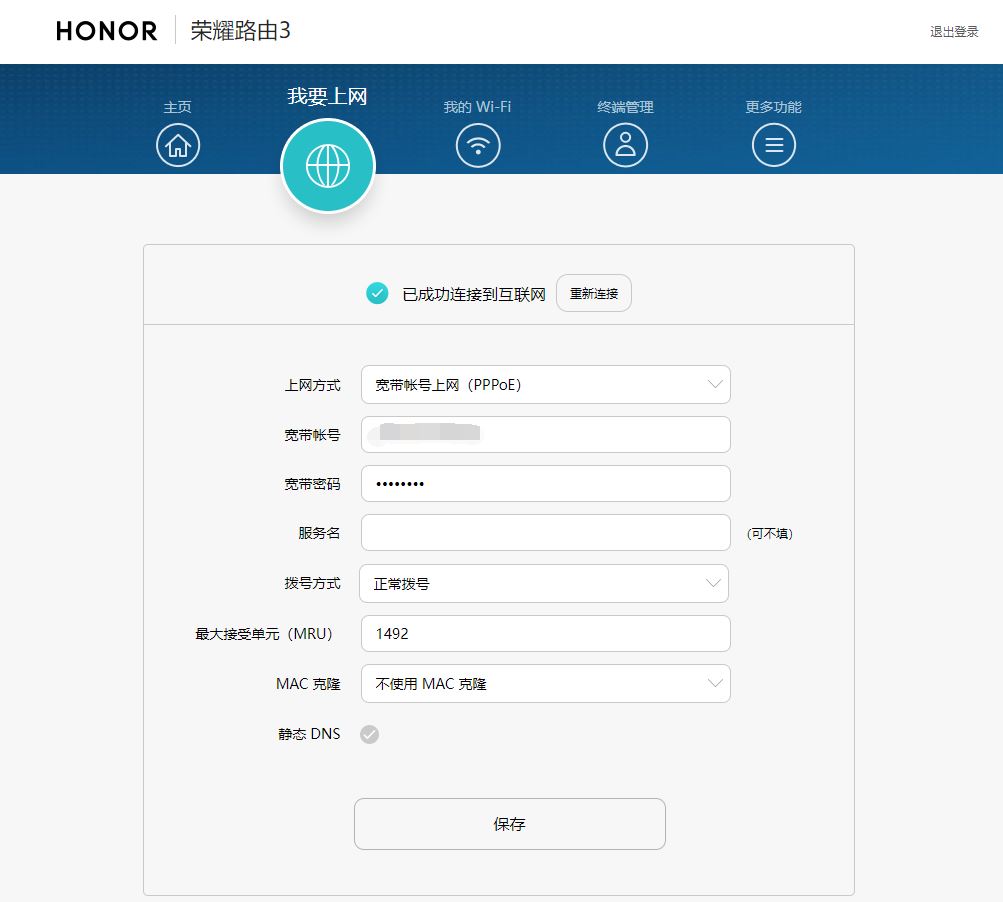Viewport: 1003px width, 902px height.
Task: Click the HONOR logo
Action: (104, 31)
